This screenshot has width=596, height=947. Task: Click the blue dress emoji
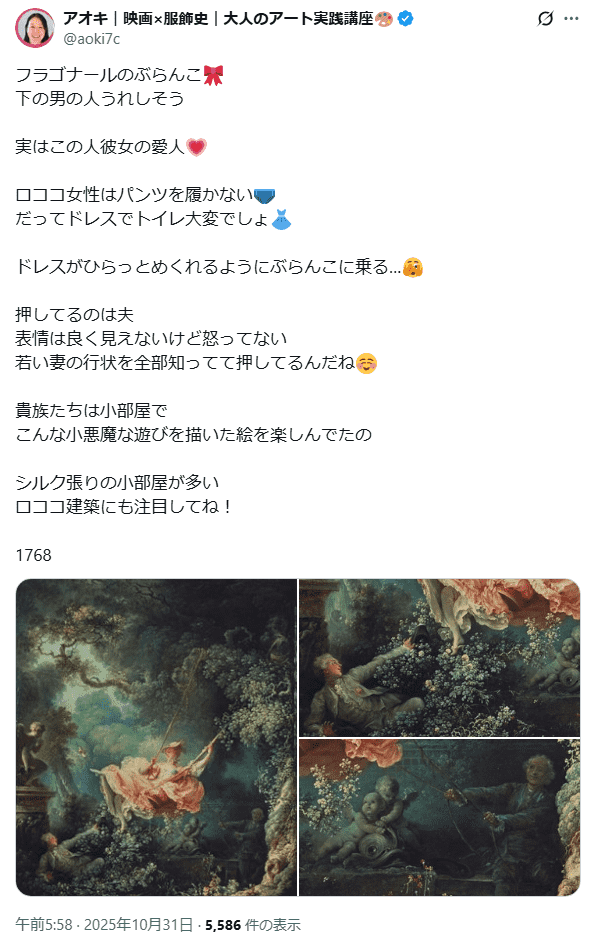coord(281,219)
